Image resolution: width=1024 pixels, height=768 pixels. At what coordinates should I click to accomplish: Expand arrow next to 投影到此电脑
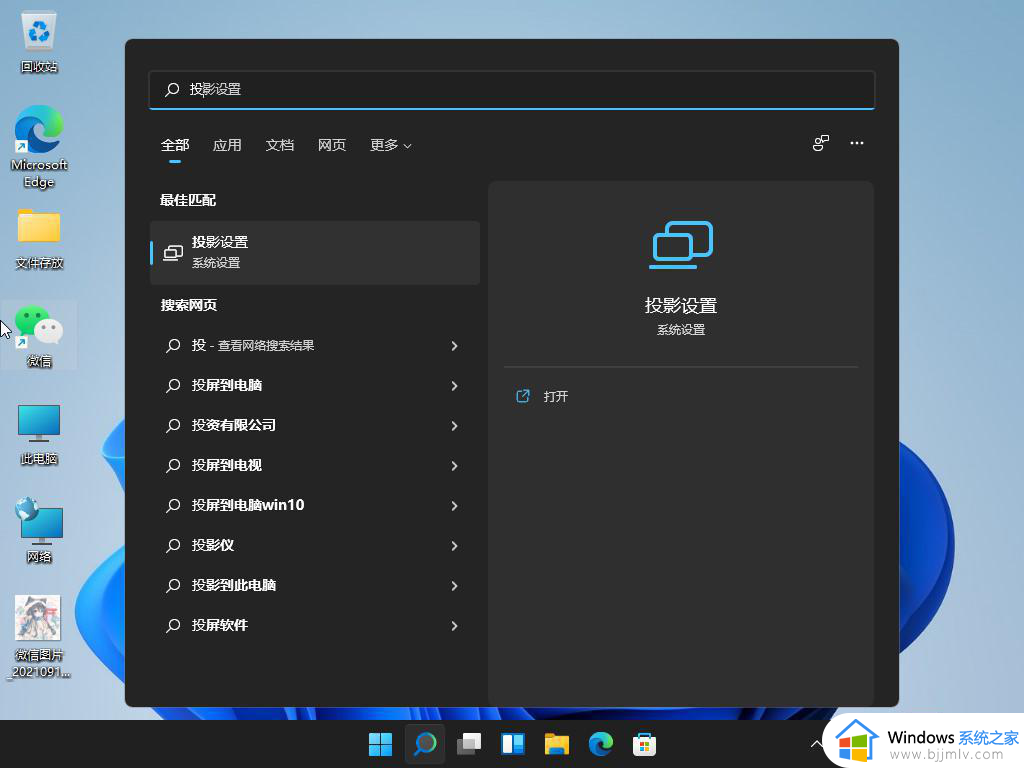[455, 586]
